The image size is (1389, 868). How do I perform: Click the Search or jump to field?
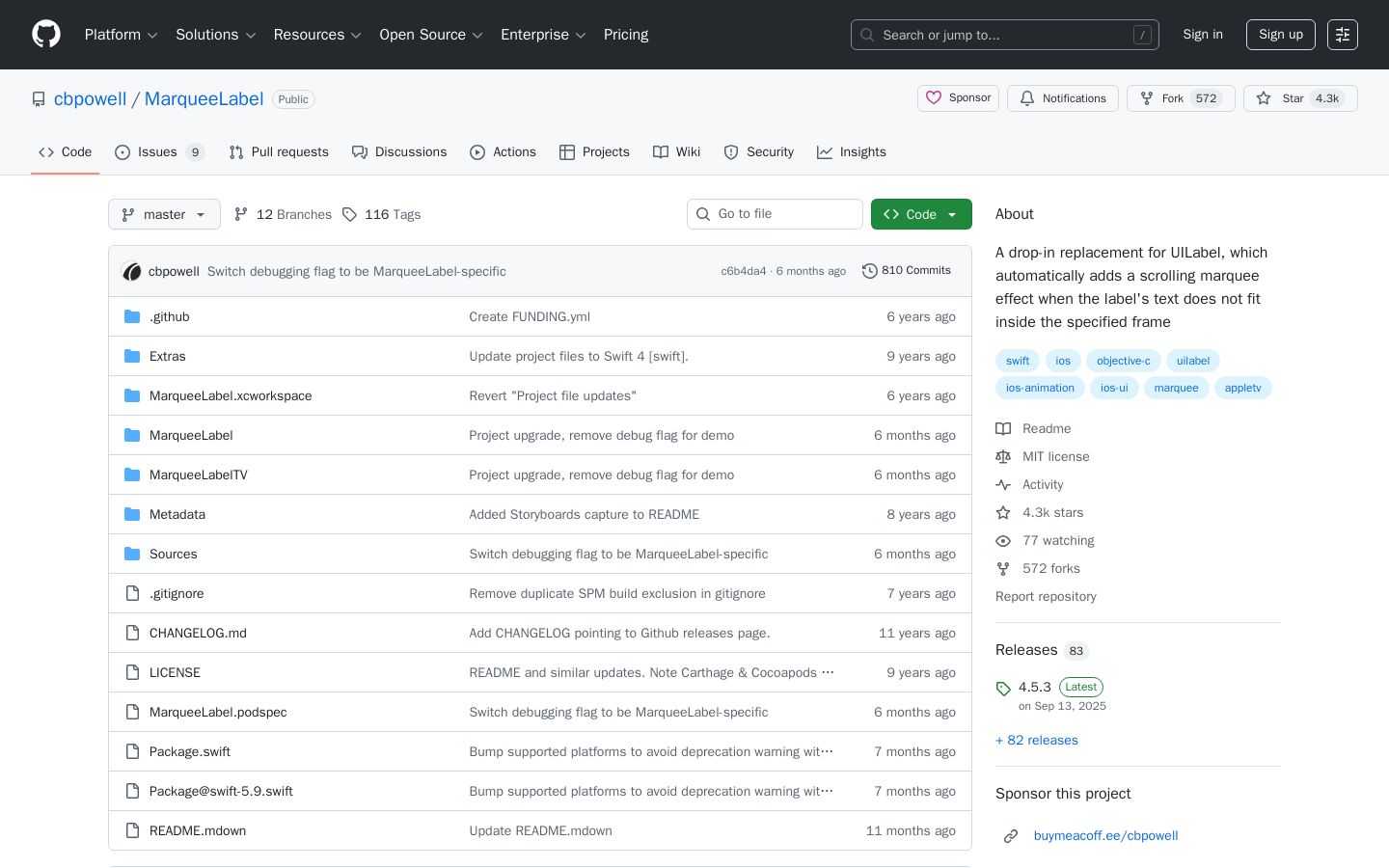point(1005,35)
